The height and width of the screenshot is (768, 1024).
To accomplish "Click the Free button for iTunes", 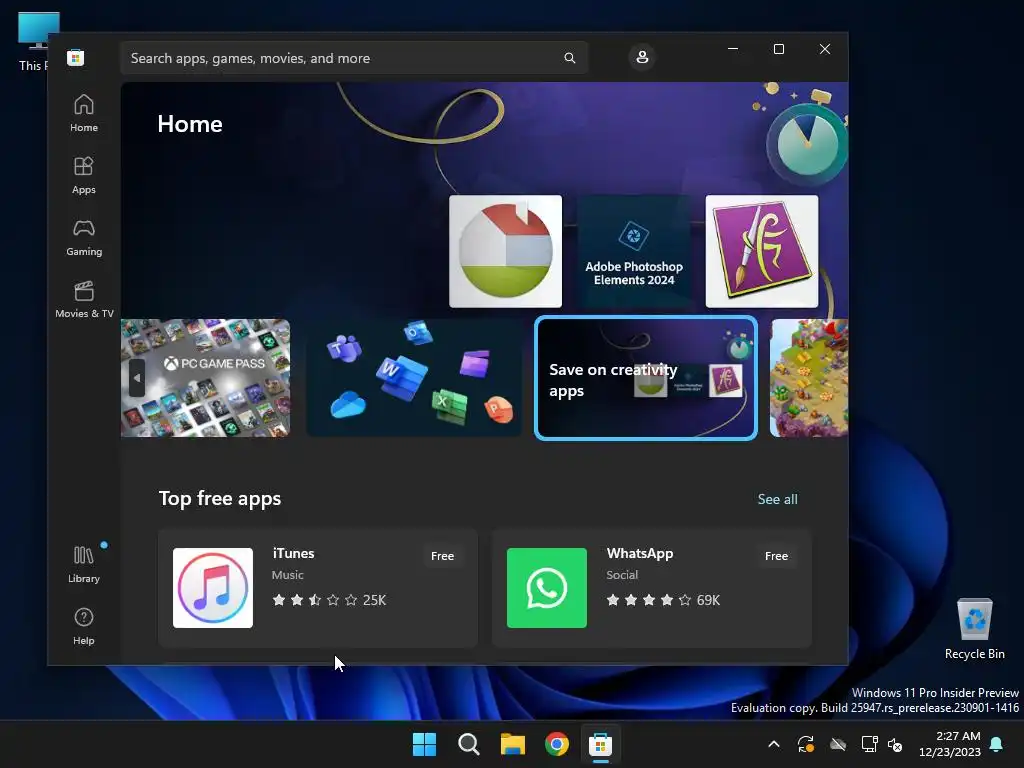I will (442, 556).
